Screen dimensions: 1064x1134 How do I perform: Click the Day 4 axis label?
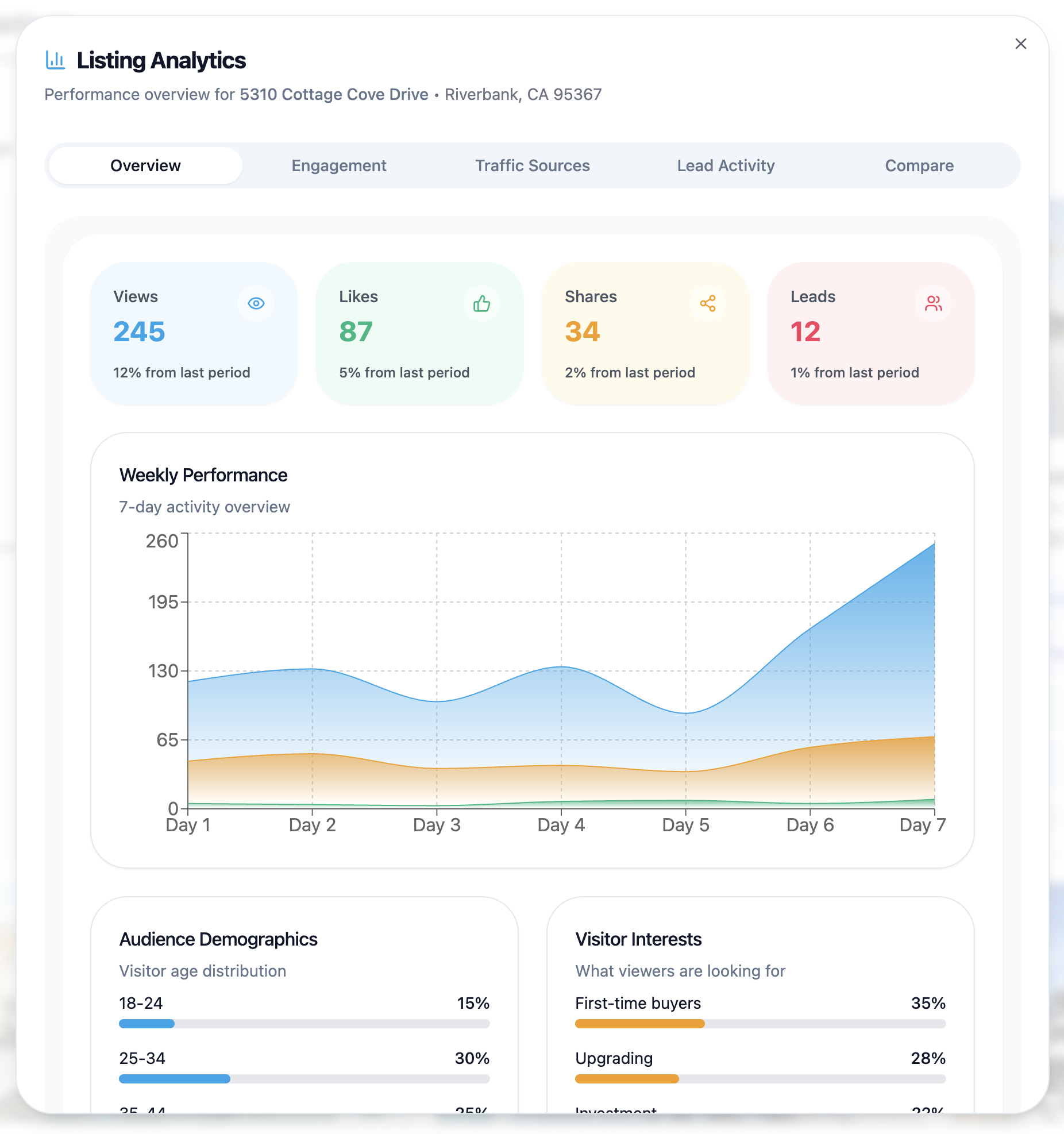point(561,825)
